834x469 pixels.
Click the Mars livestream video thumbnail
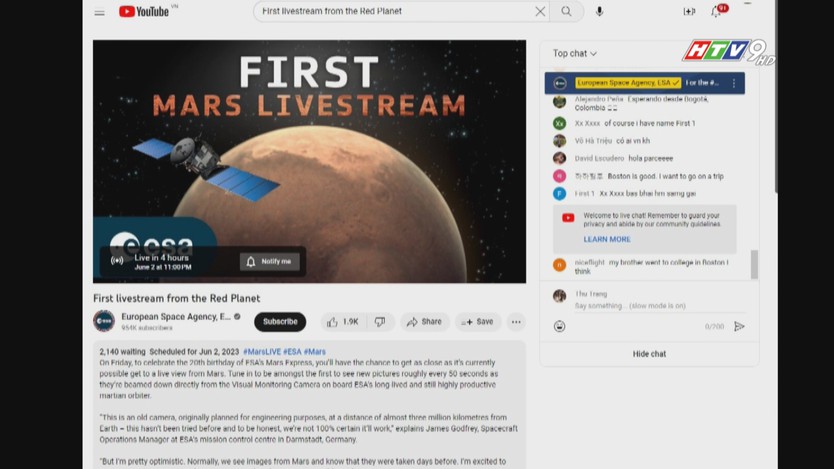click(309, 161)
